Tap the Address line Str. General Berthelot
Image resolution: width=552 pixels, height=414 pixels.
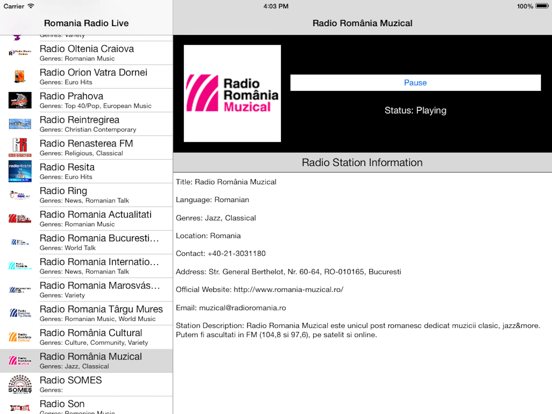click(288, 271)
